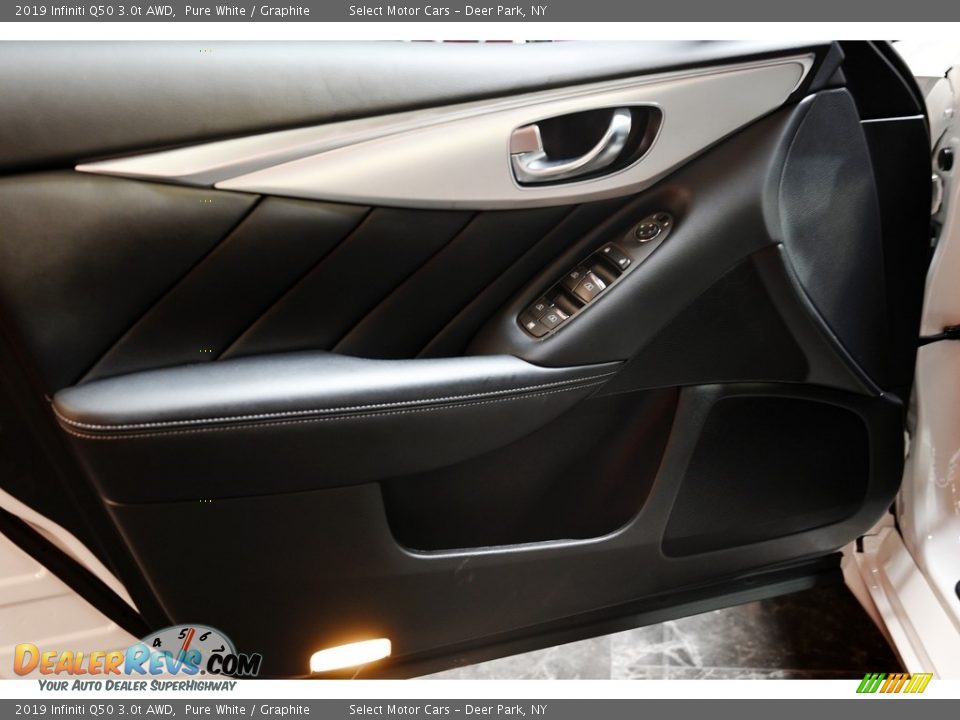Click the top caption "2019 Infiniti Q50 3.0t AWD"
This screenshot has height=720, width=960.
coord(95,11)
